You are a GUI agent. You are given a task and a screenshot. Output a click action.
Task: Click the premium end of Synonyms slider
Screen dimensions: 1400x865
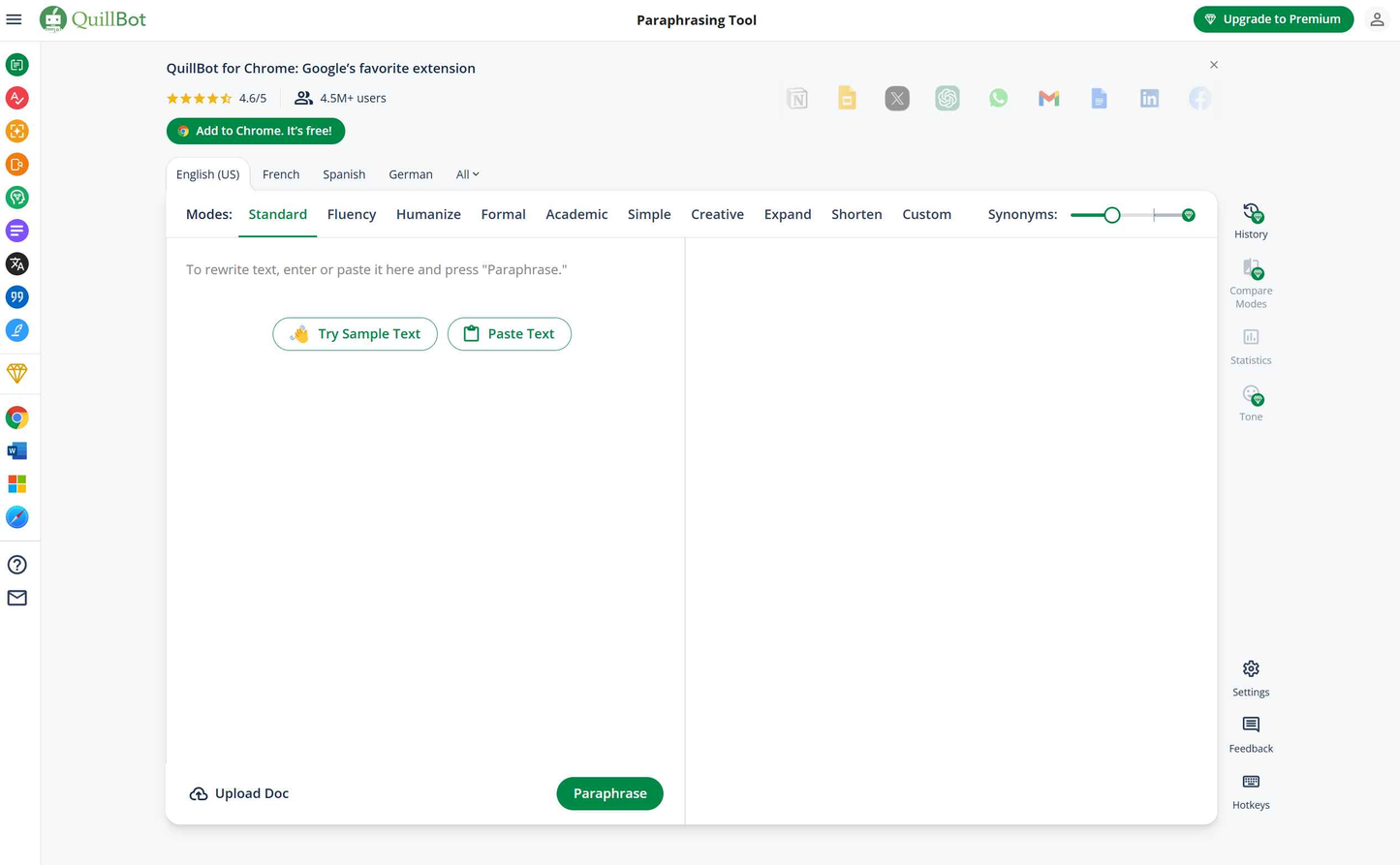1189,215
